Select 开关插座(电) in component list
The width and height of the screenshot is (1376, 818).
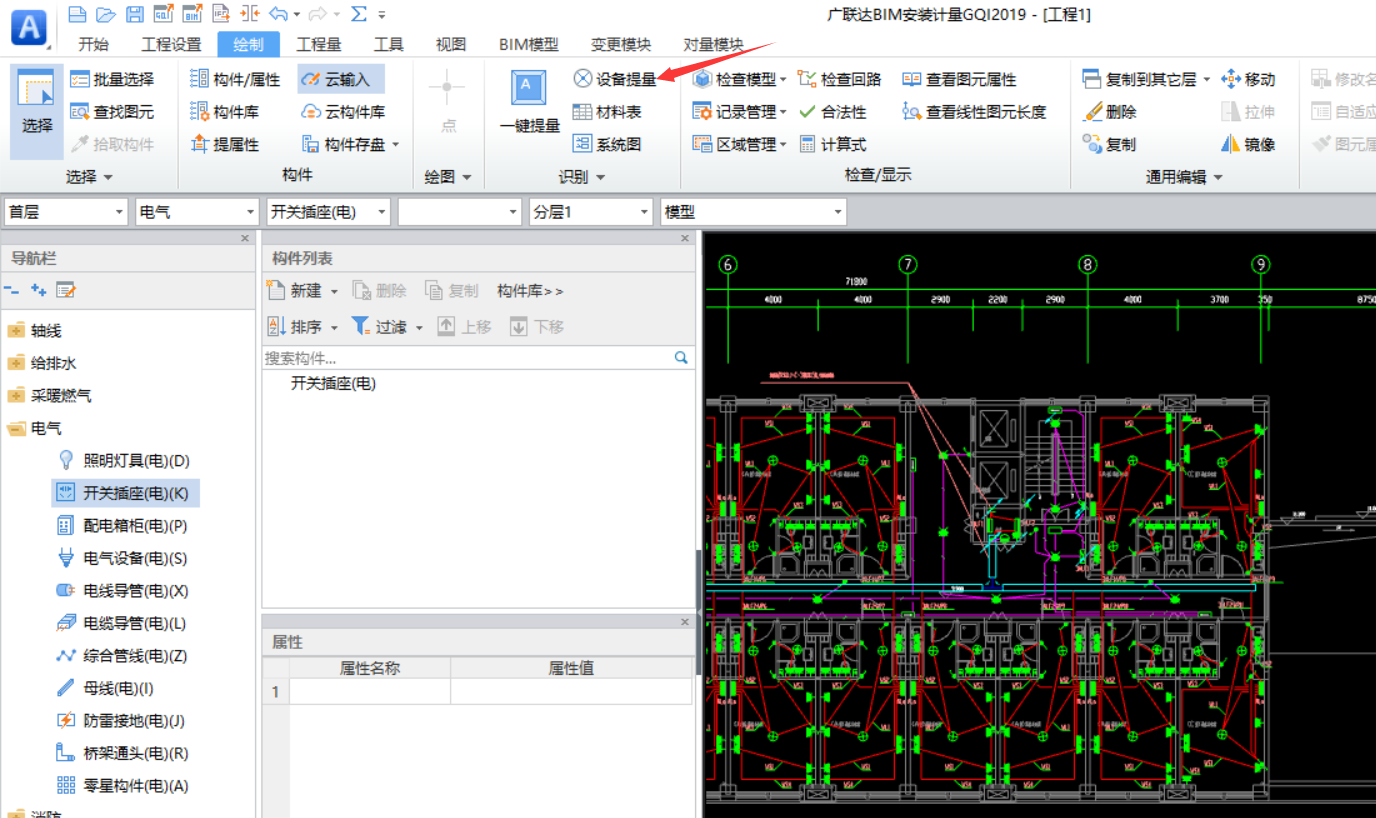pos(333,383)
